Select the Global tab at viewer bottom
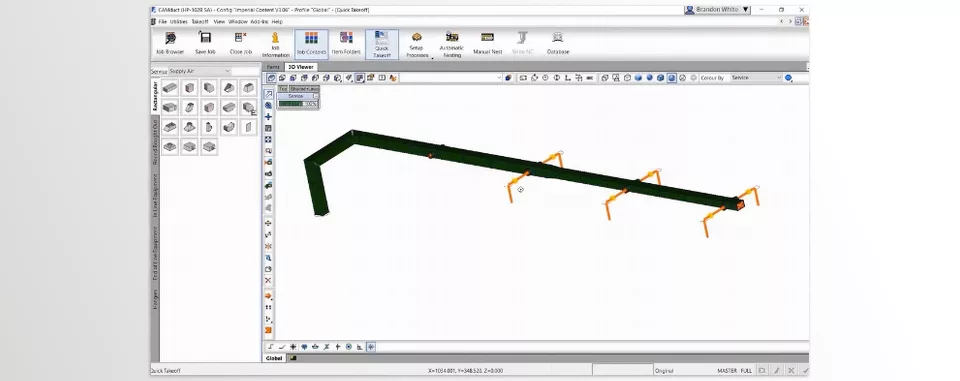Image resolution: width=960 pixels, height=381 pixels. coord(274,358)
